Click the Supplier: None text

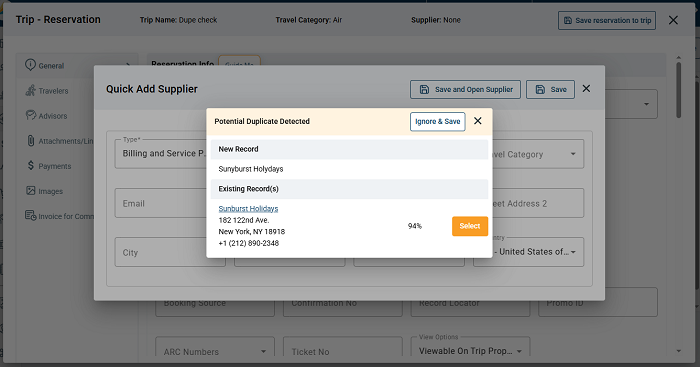[436, 20]
